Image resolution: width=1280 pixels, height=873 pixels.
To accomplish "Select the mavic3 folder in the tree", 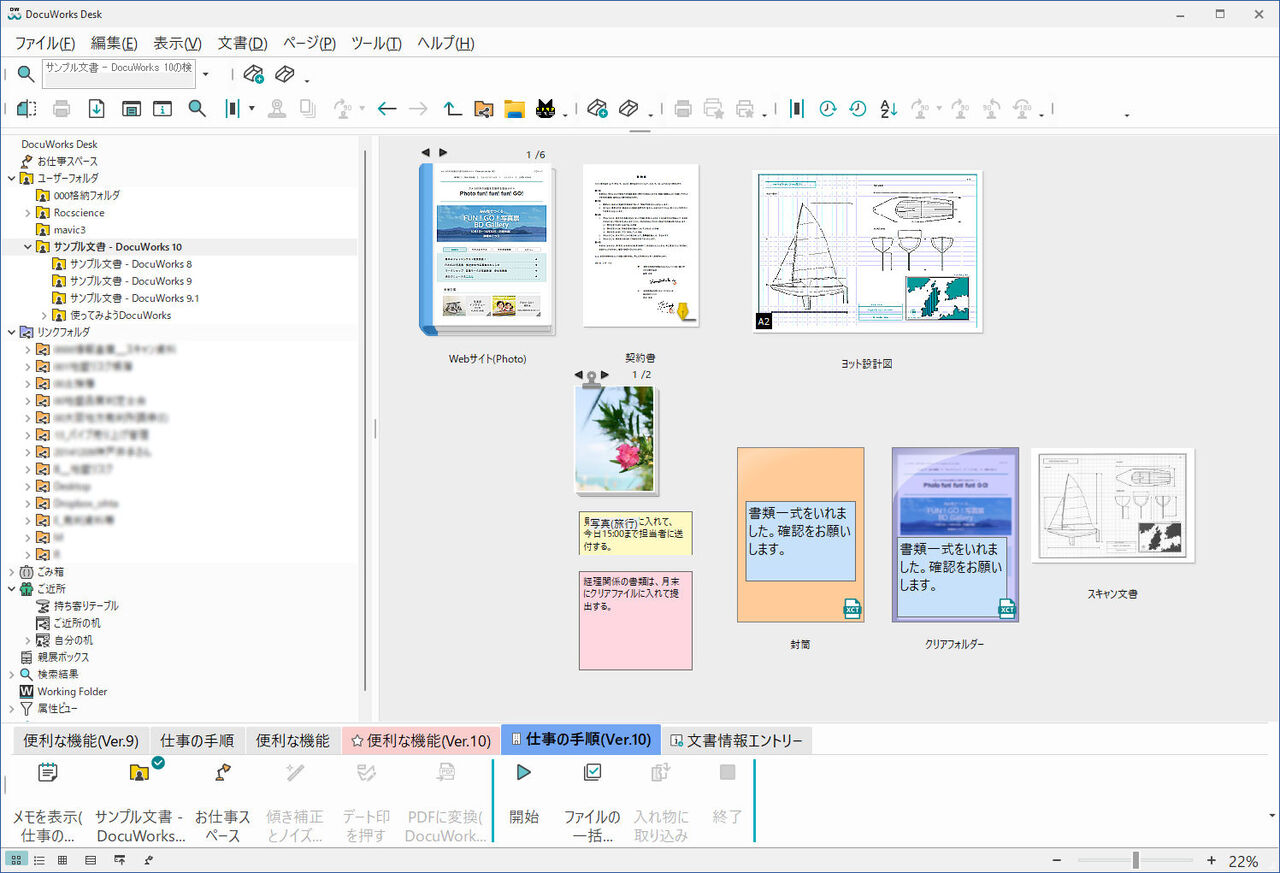I will tap(69, 230).
